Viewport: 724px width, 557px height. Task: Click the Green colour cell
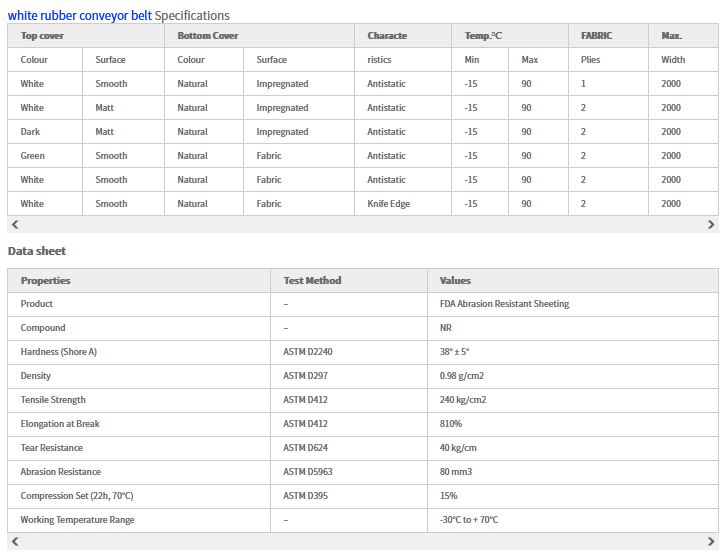[x=33, y=156]
